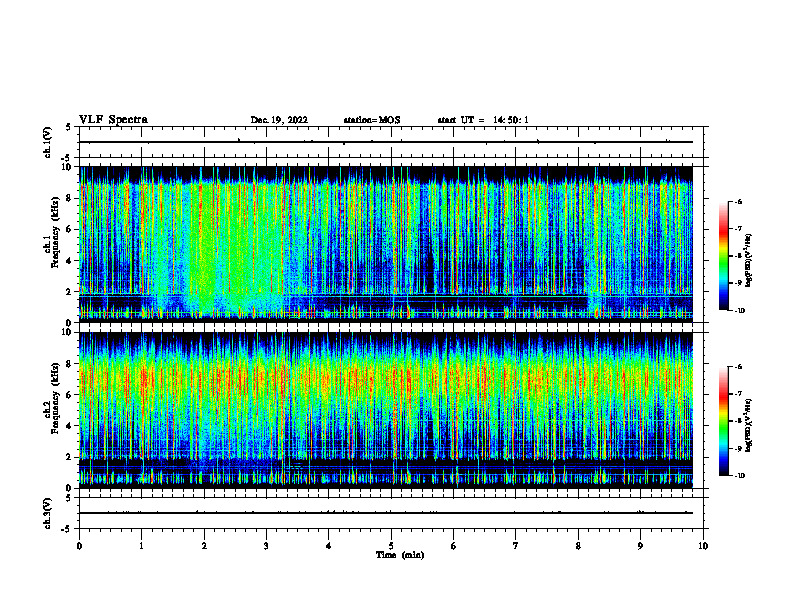Click time axis tick label "9"
The height and width of the screenshot is (612, 792).
coord(640,546)
